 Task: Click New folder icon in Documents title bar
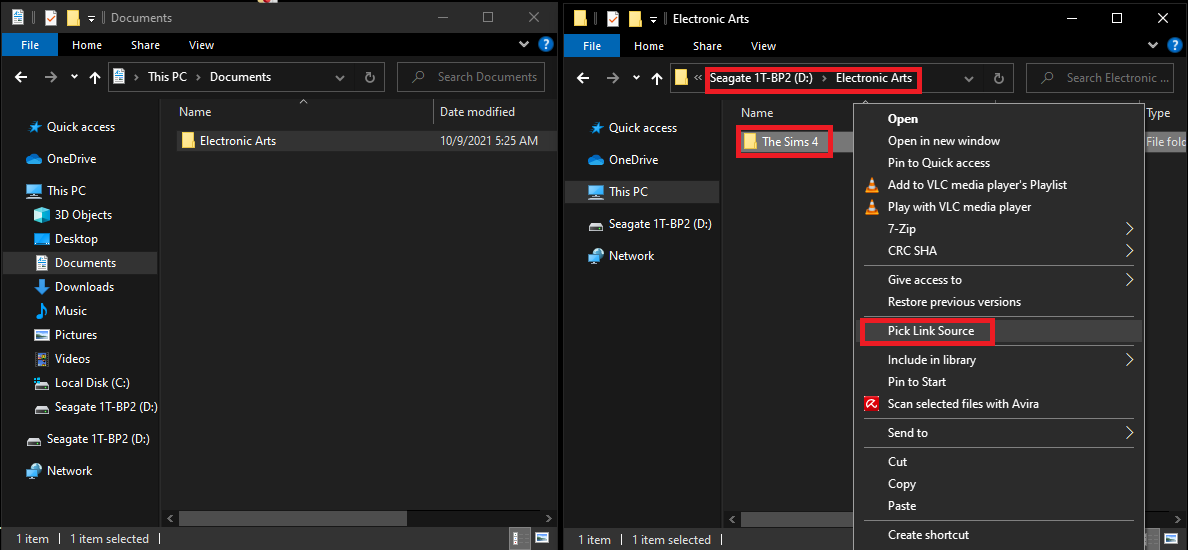click(x=73, y=17)
